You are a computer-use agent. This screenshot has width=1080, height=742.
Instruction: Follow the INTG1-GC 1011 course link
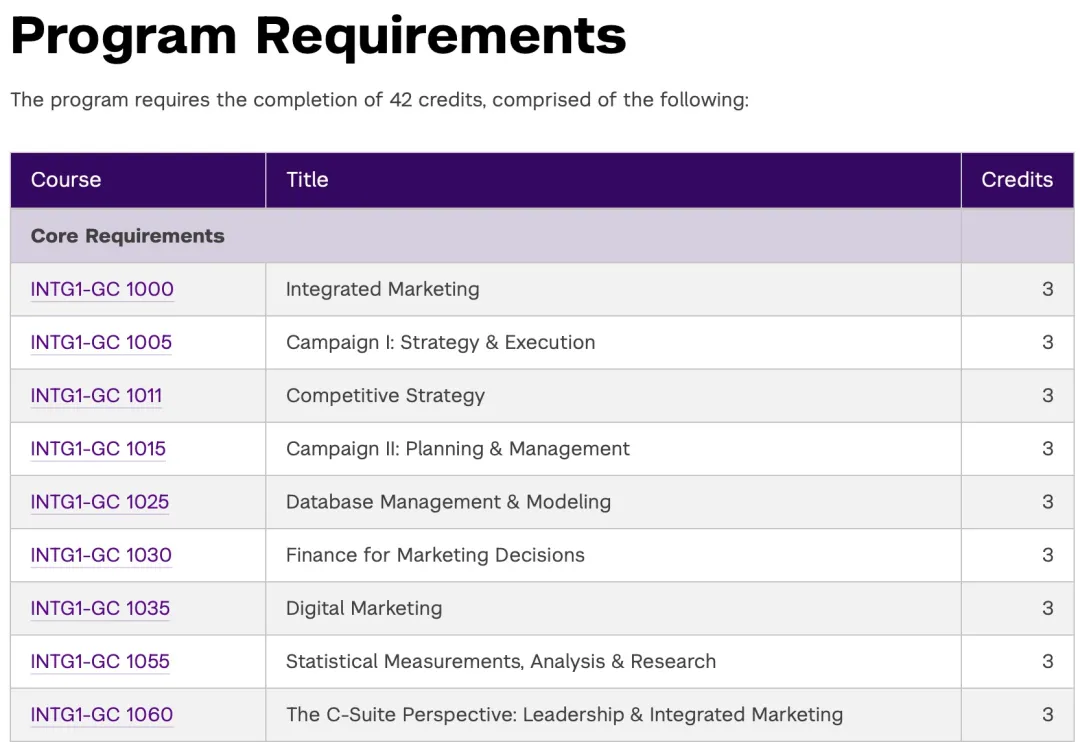tap(96, 395)
